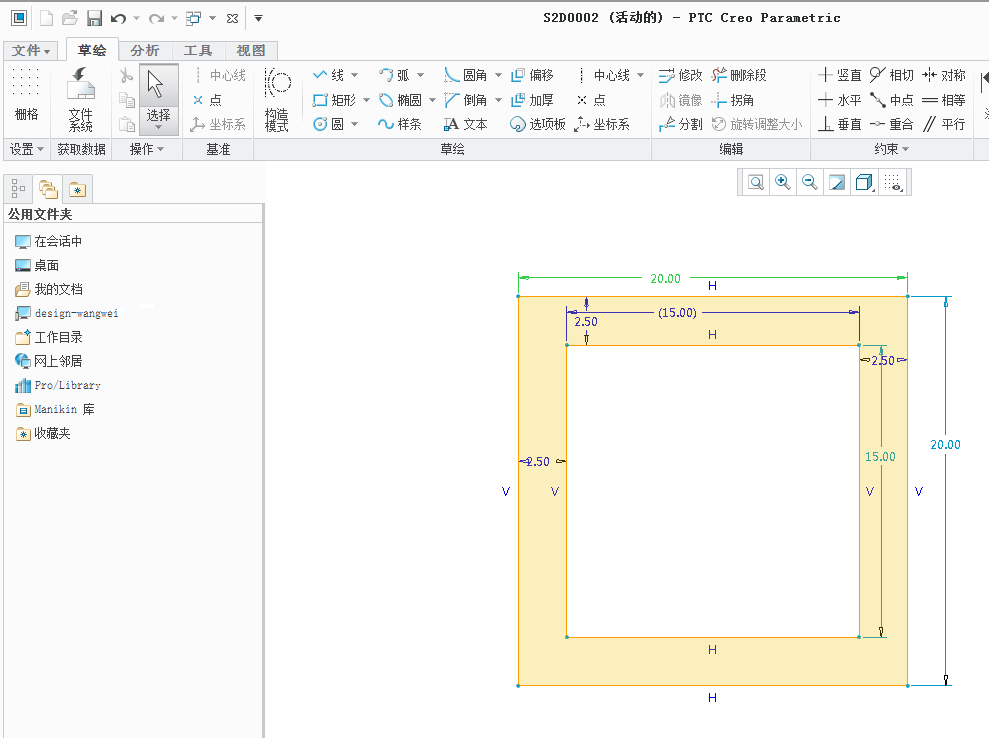Expand the 圆角 (Fillet) dropdown arrow
989x738 pixels.
[498, 75]
